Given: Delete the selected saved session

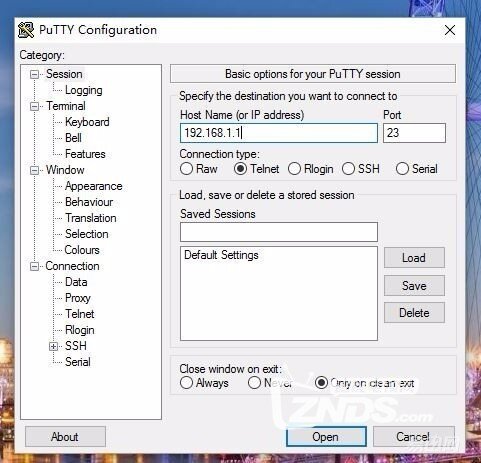Looking at the screenshot, I should click(x=414, y=313).
